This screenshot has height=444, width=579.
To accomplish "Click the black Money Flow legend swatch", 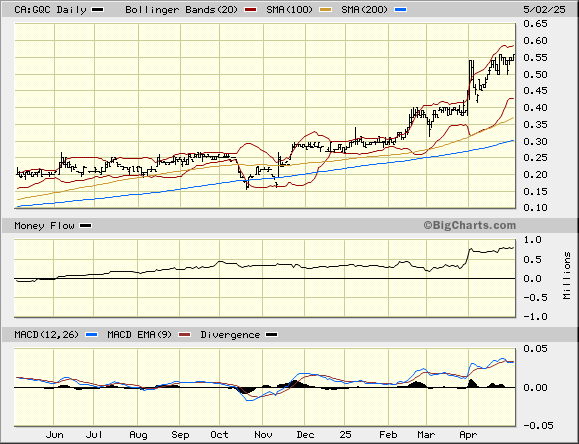I will 86,226.
